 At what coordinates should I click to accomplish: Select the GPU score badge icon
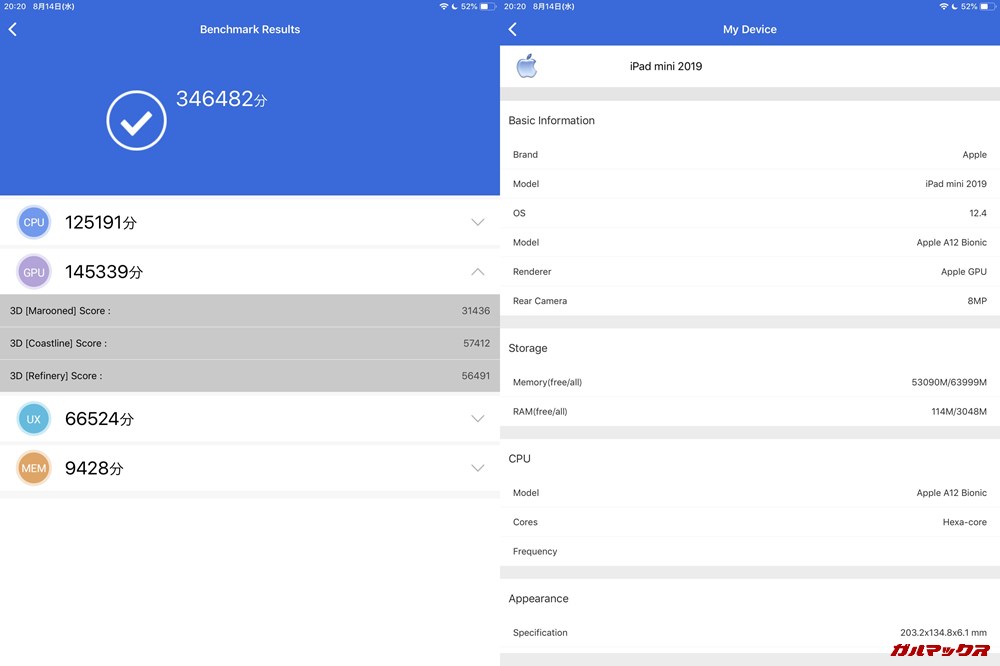coord(33,271)
